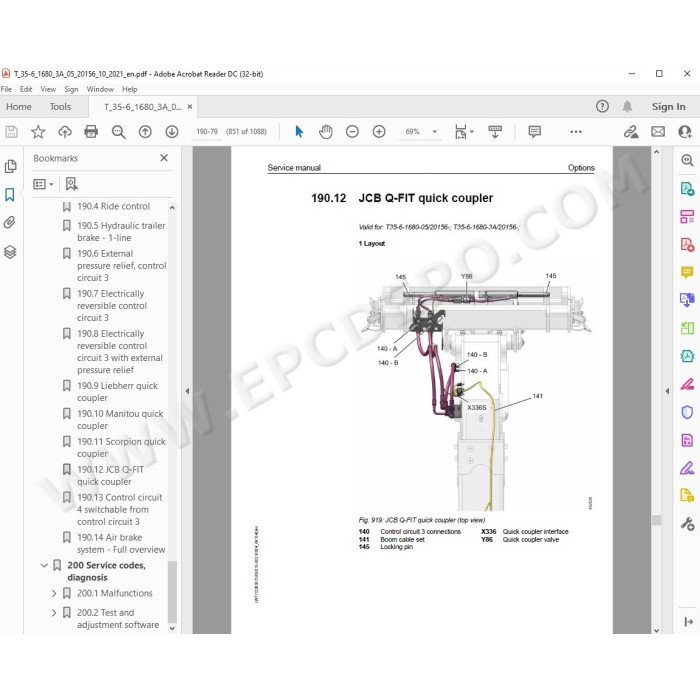Go to previous page arrow
Image resolution: width=700 pixels, height=700 pixels.
(145, 132)
